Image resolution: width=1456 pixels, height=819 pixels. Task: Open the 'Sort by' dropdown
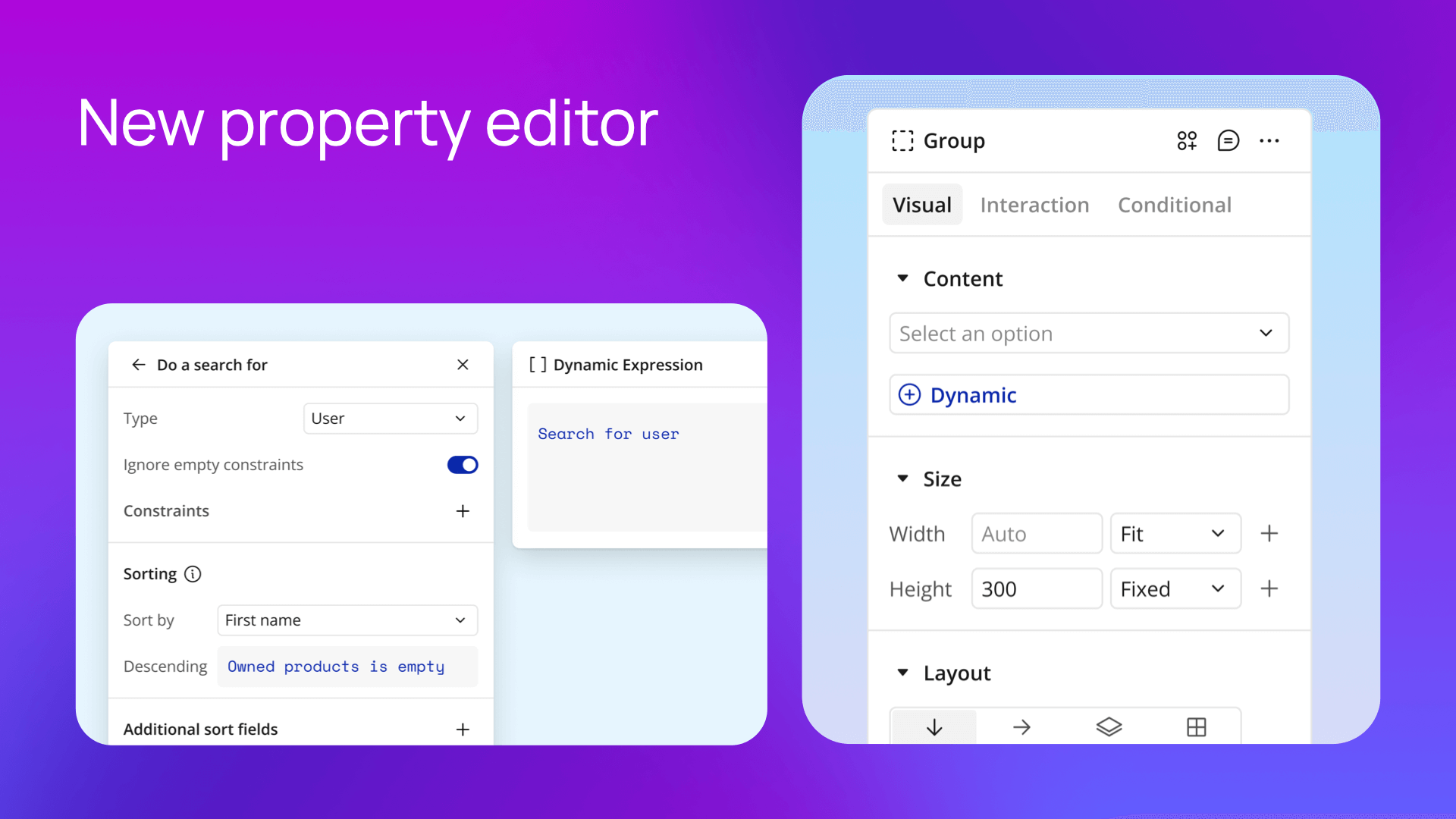click(x=347, y=620)
